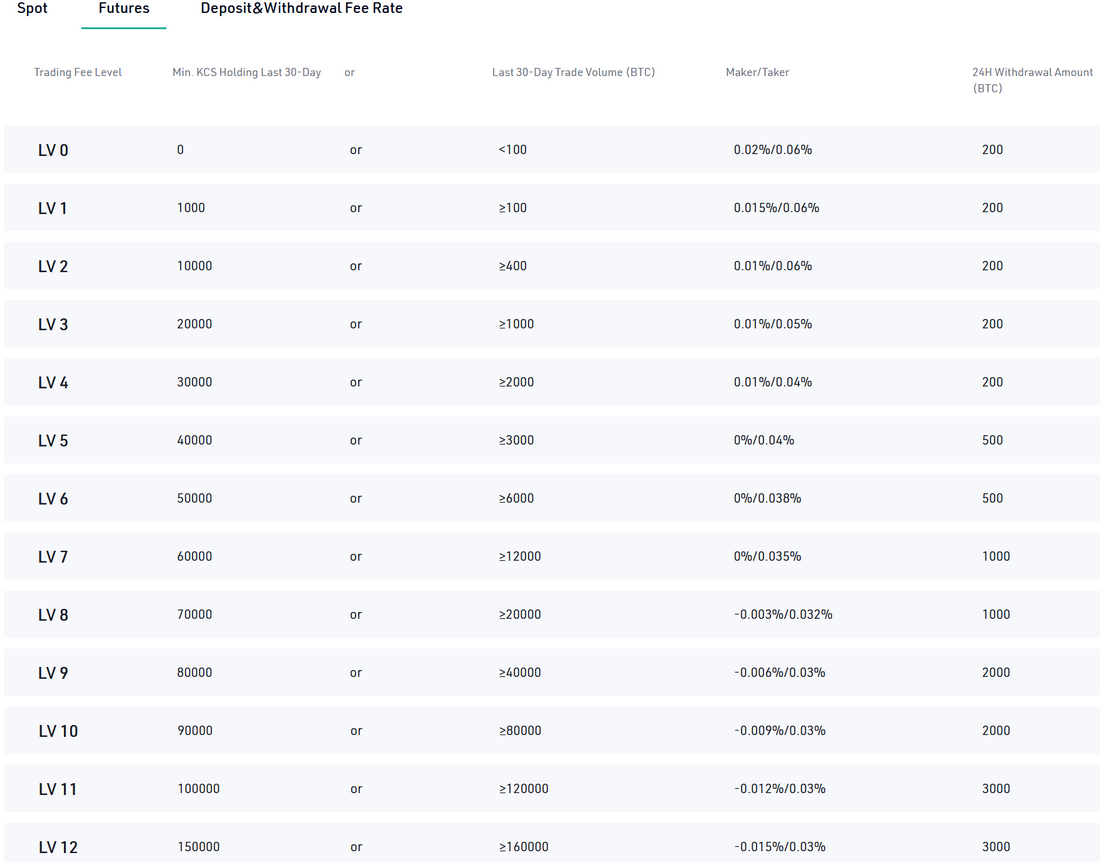Click the -0.009%/0.03% fee value
This screenshot has height=862, width=1100.
click(780, 731)
